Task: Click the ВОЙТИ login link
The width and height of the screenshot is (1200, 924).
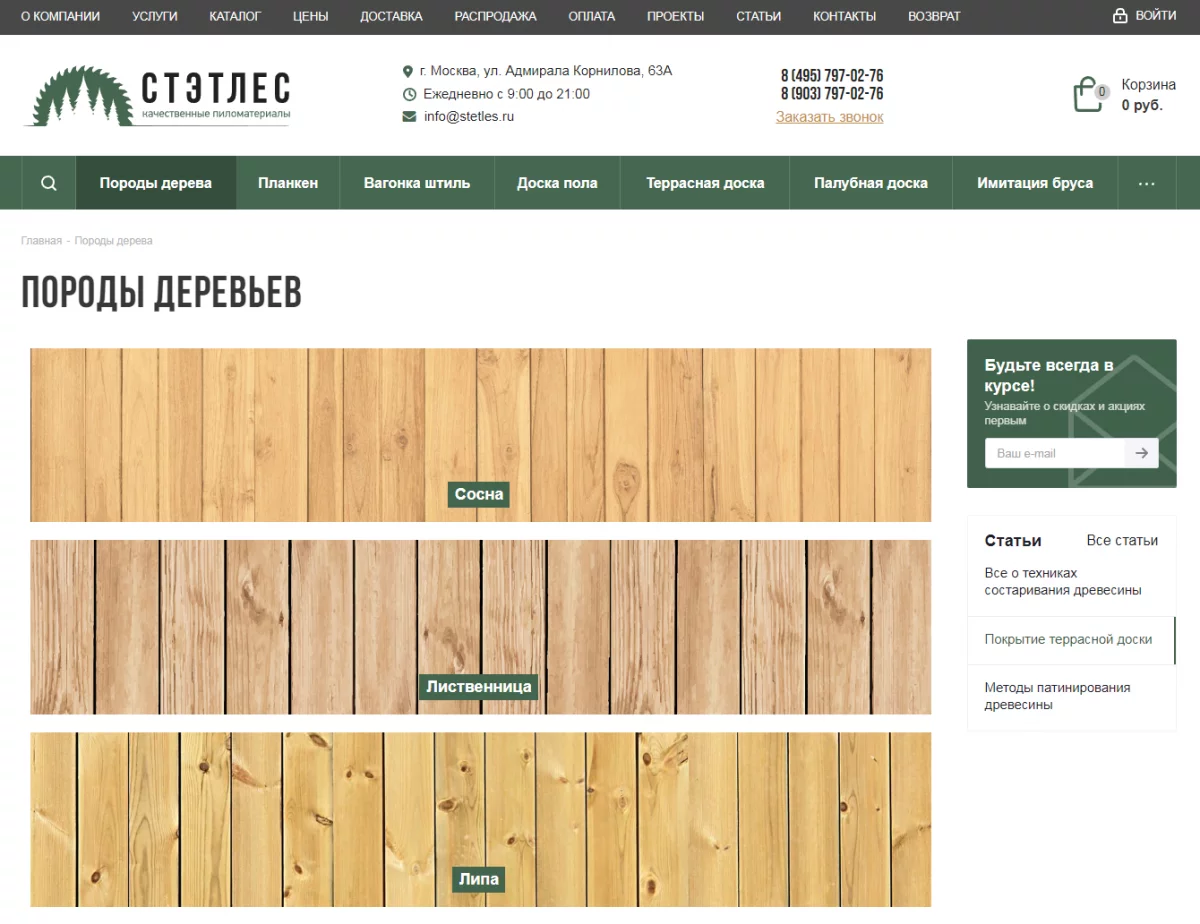Action: pos(1156,16)
